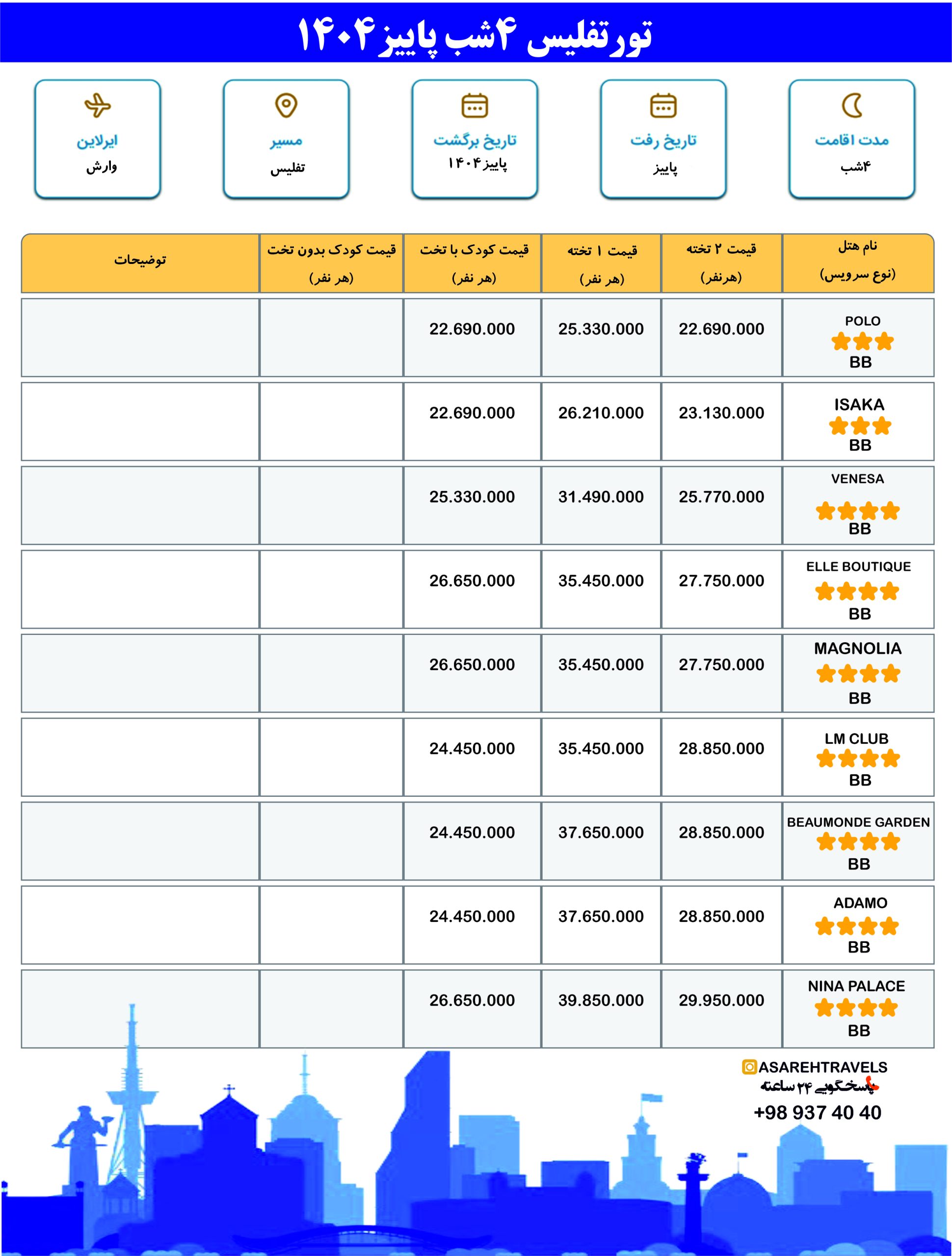Click the ASAREHTRAVELS Instagram handle
Image resolution: width=952 pixels, height=1256 pixels.
click(x=822, y=1067)
